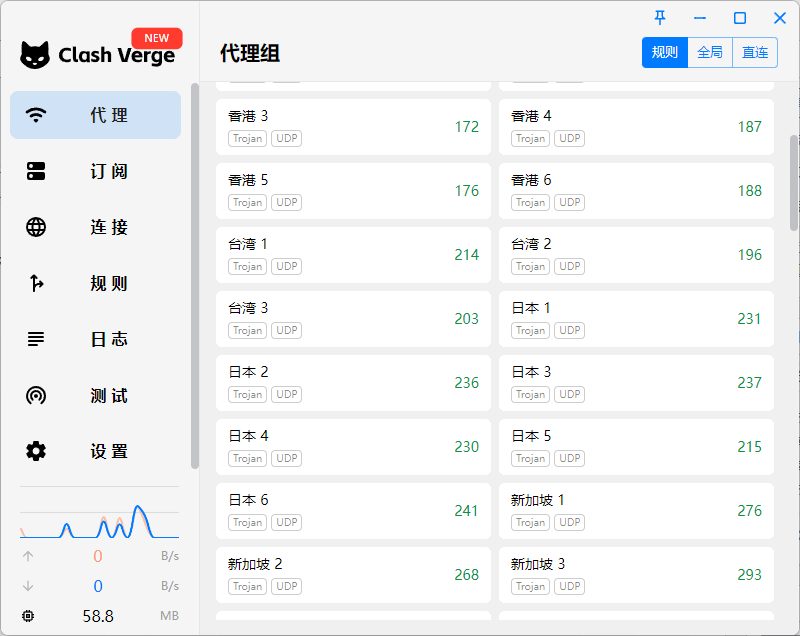Click the memory chip icon beside 58.8 MB
The height and width of the screenshot is (636, 800).
28,616
